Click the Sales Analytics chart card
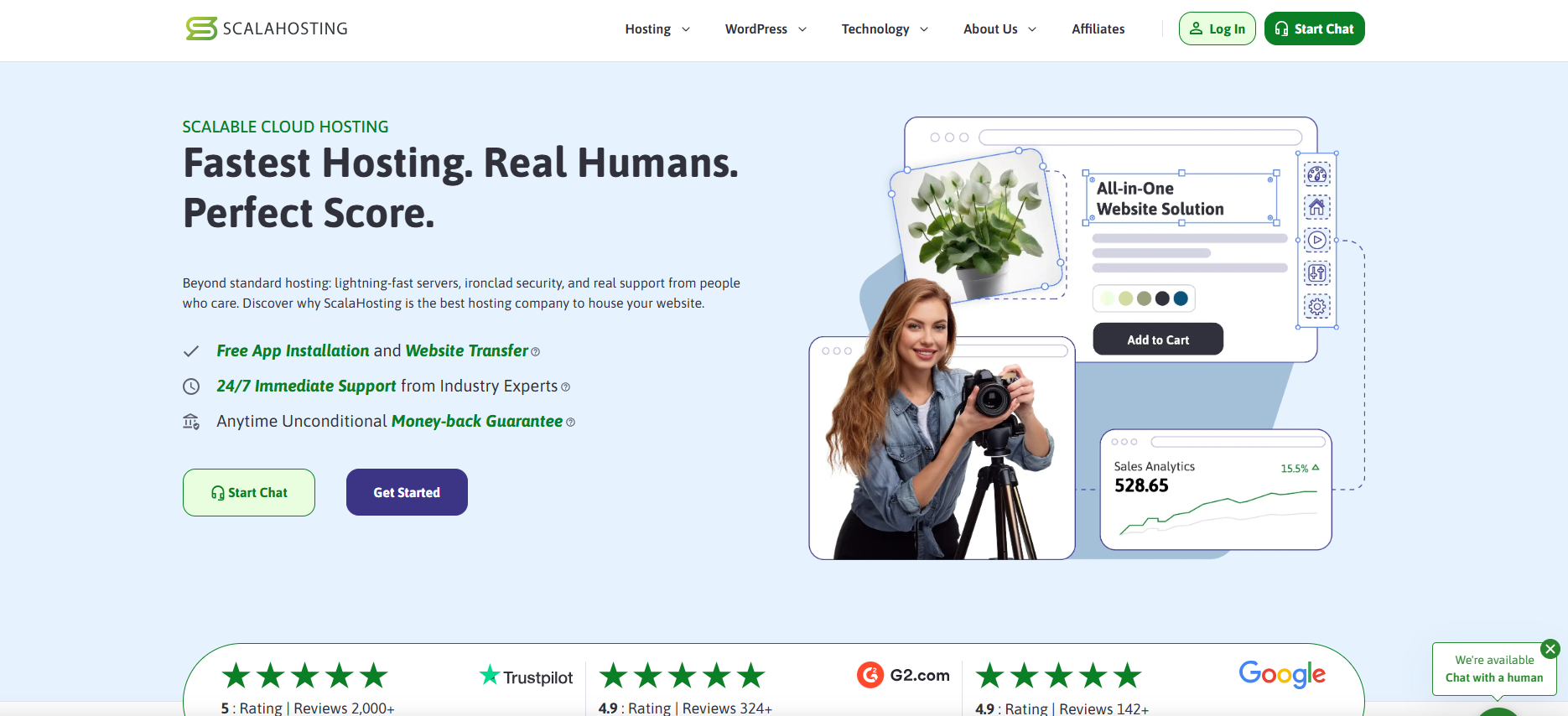 1216,490
